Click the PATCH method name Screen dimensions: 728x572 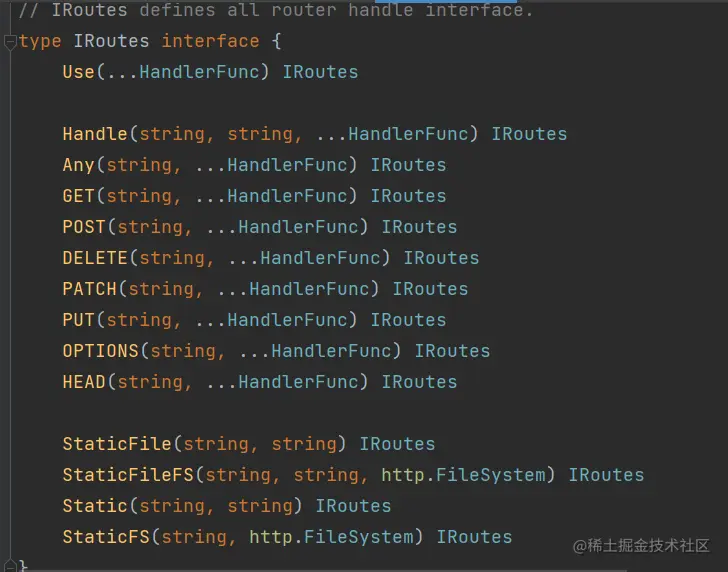(x=90, y=289)
